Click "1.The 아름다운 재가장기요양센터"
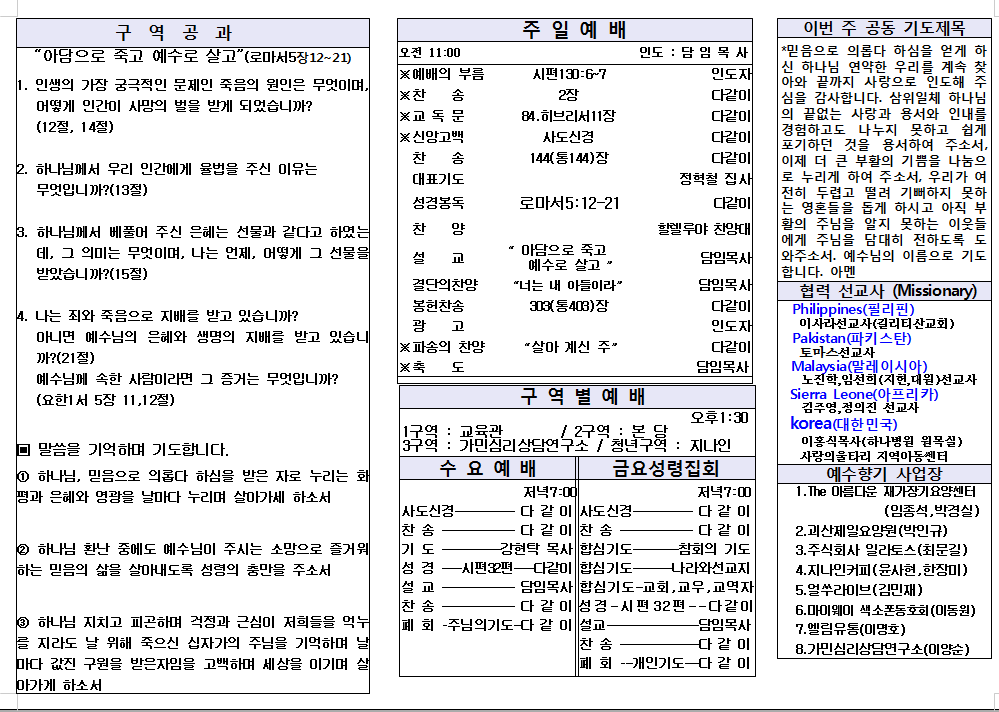The width and height of the screenshot is (999, 712). point(885,492)
